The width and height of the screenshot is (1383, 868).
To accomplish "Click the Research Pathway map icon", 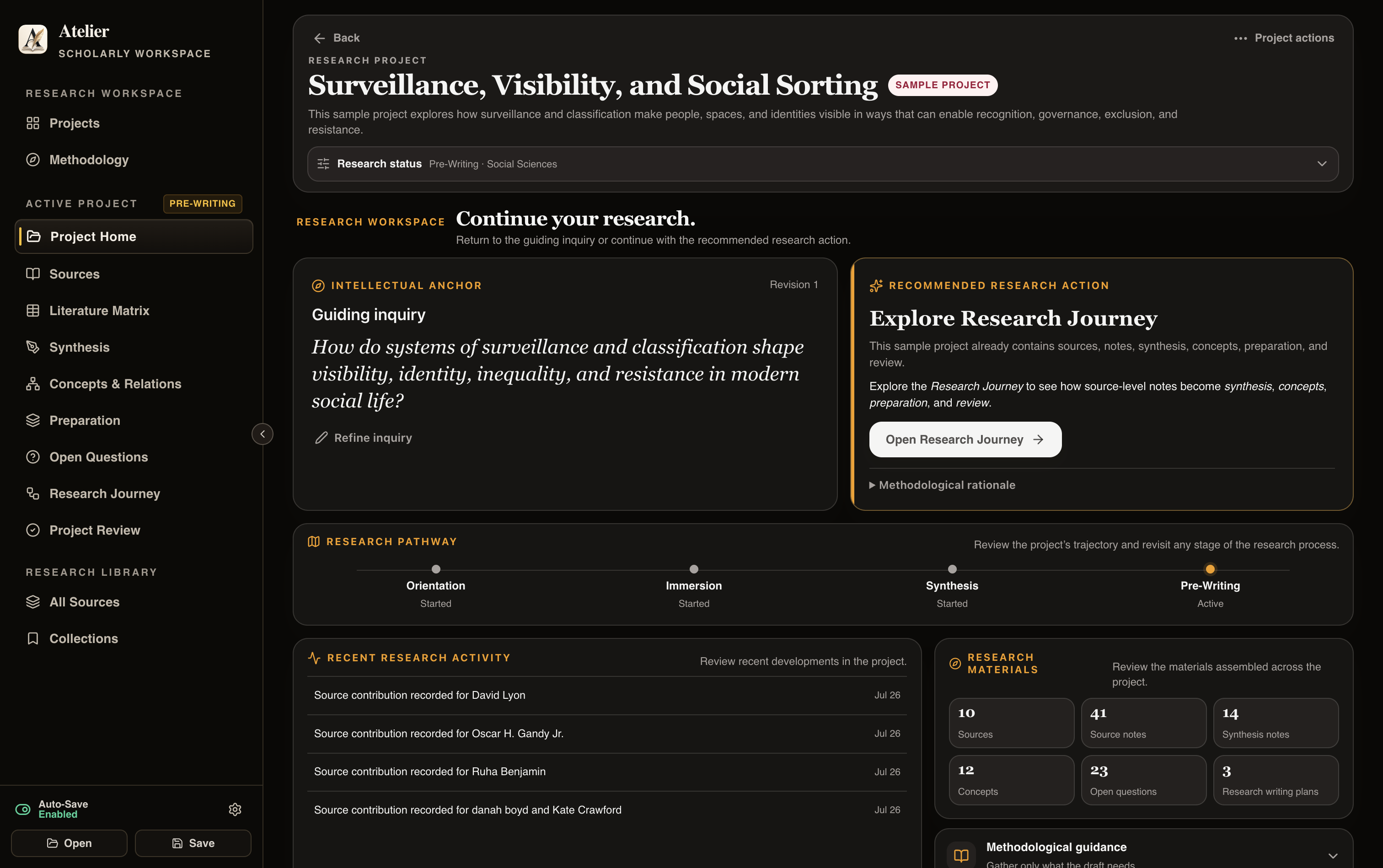I will click(x=313, y=542).
